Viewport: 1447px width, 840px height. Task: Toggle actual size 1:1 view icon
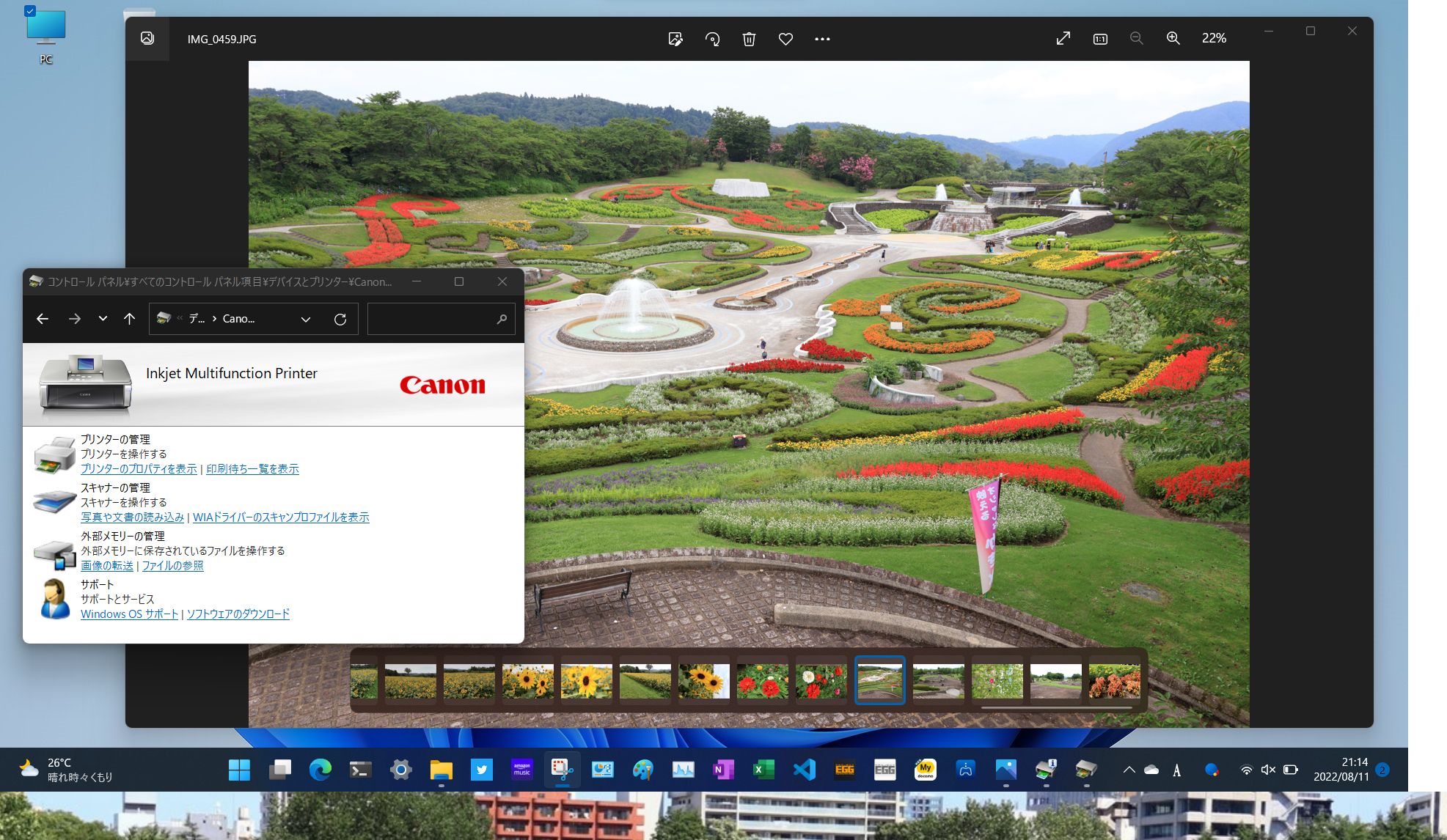click(x=1100, y=39)
